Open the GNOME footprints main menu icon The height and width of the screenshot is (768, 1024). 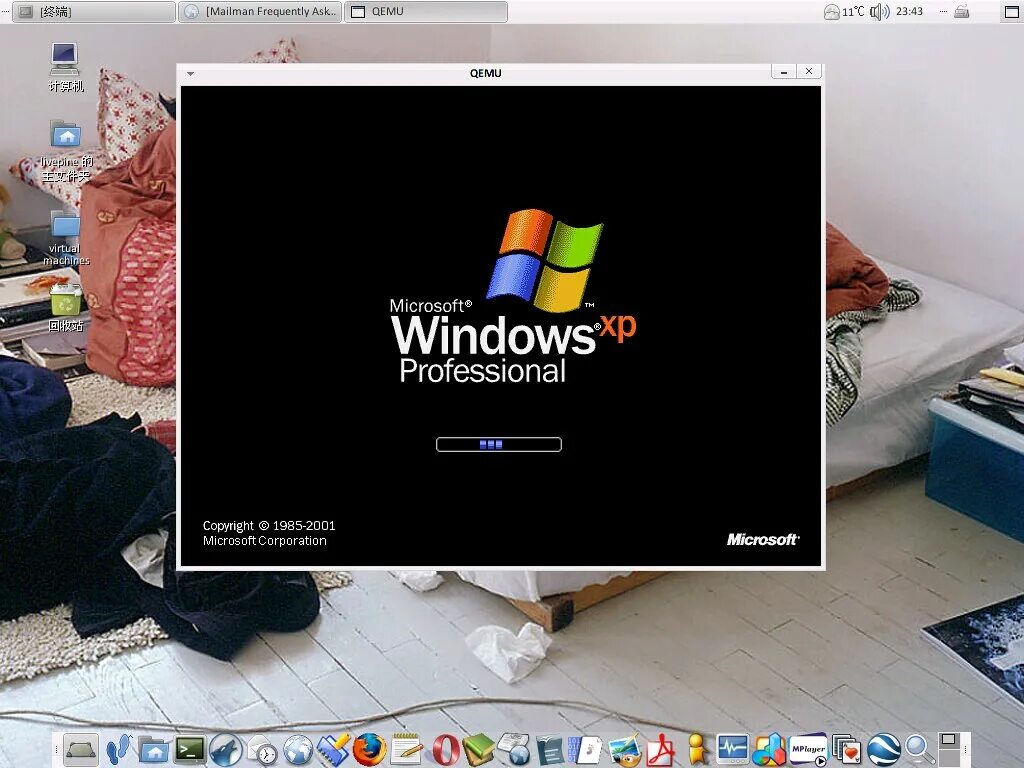click(118, 750)
